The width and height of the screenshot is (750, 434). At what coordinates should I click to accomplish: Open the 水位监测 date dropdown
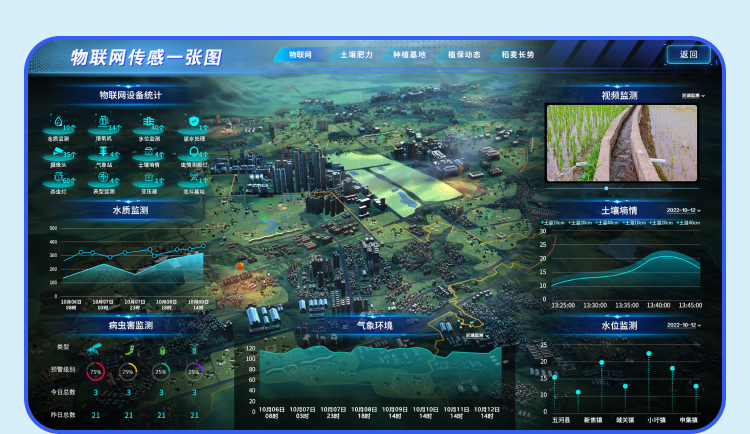click(685, 325)
